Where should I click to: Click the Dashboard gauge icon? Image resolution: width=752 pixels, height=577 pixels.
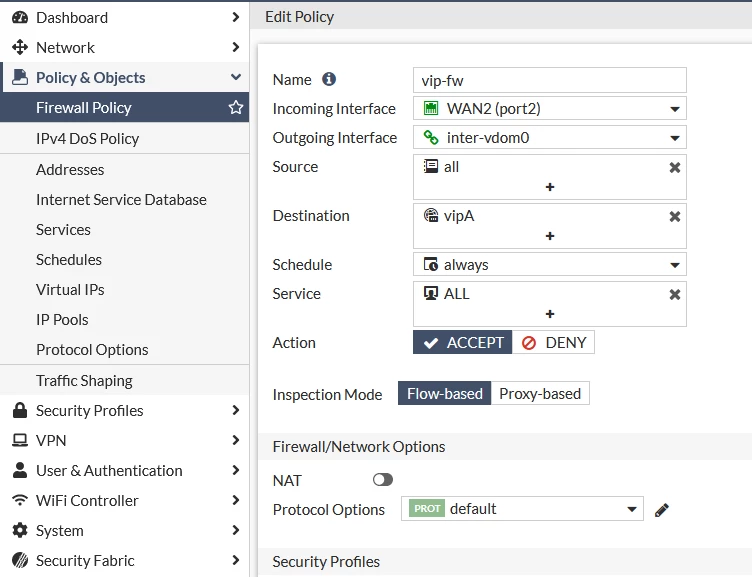click(x=20, y=17)
